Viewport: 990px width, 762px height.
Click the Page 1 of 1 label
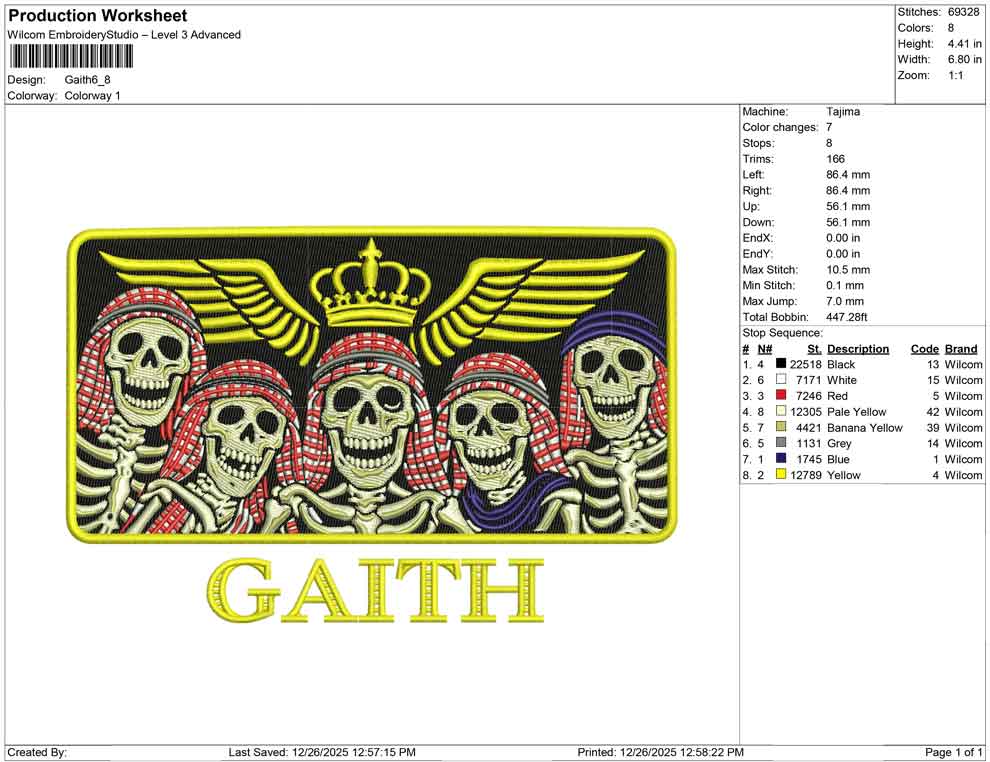click(951, 752)
